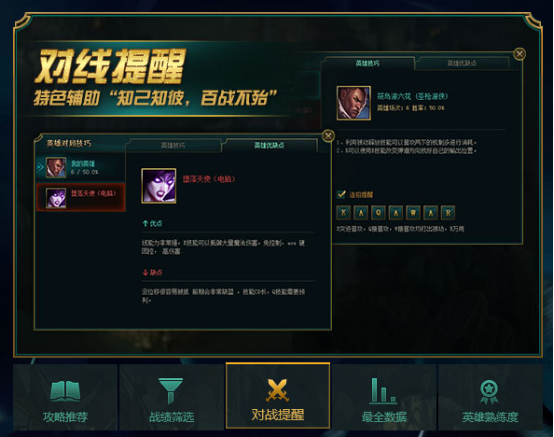
Task: Open the 攻略推荐 book icon
Action: [65, 391]
